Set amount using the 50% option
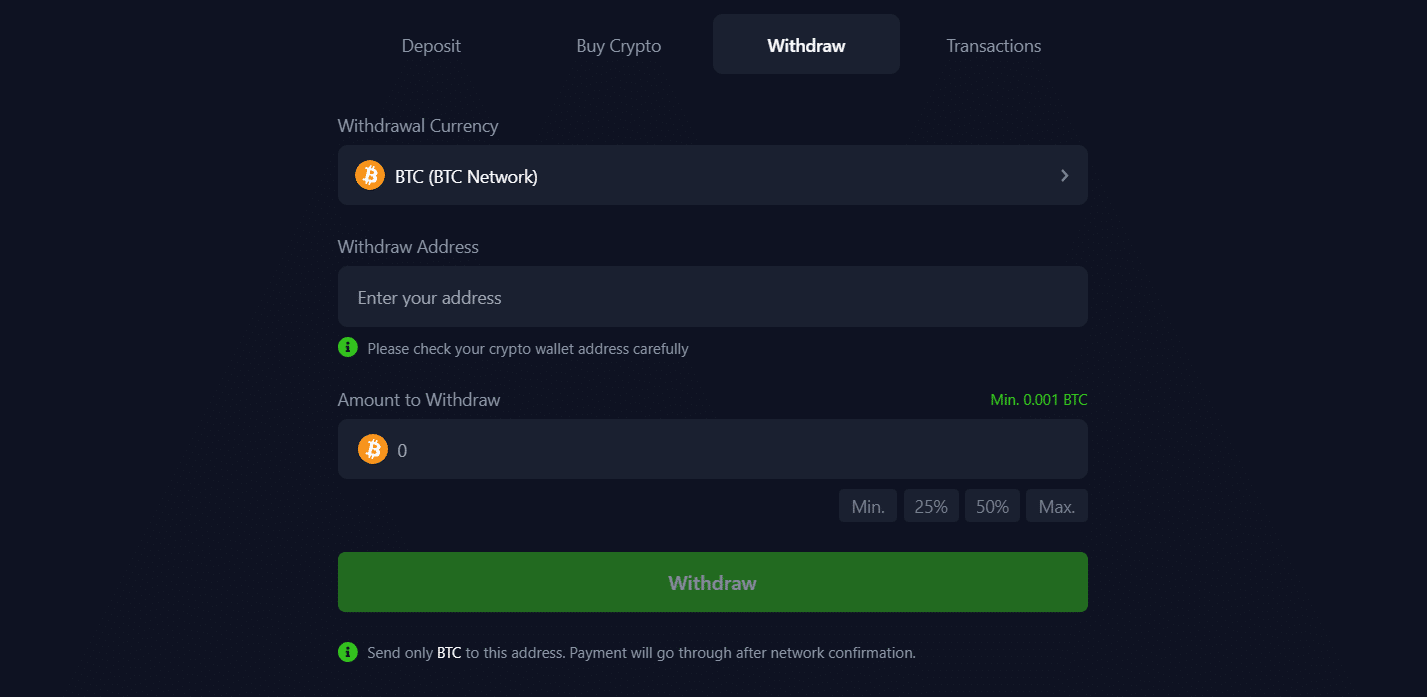Viewport: 1427px width, 697px height. click(991, 505)
